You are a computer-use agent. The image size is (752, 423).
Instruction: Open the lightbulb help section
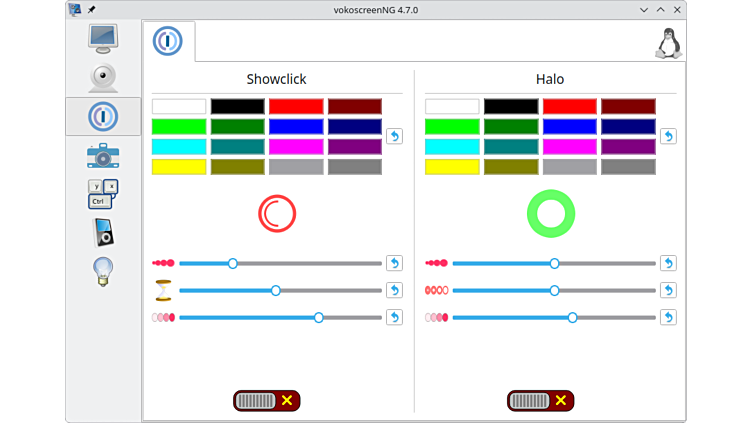click(x=103, y=271)
